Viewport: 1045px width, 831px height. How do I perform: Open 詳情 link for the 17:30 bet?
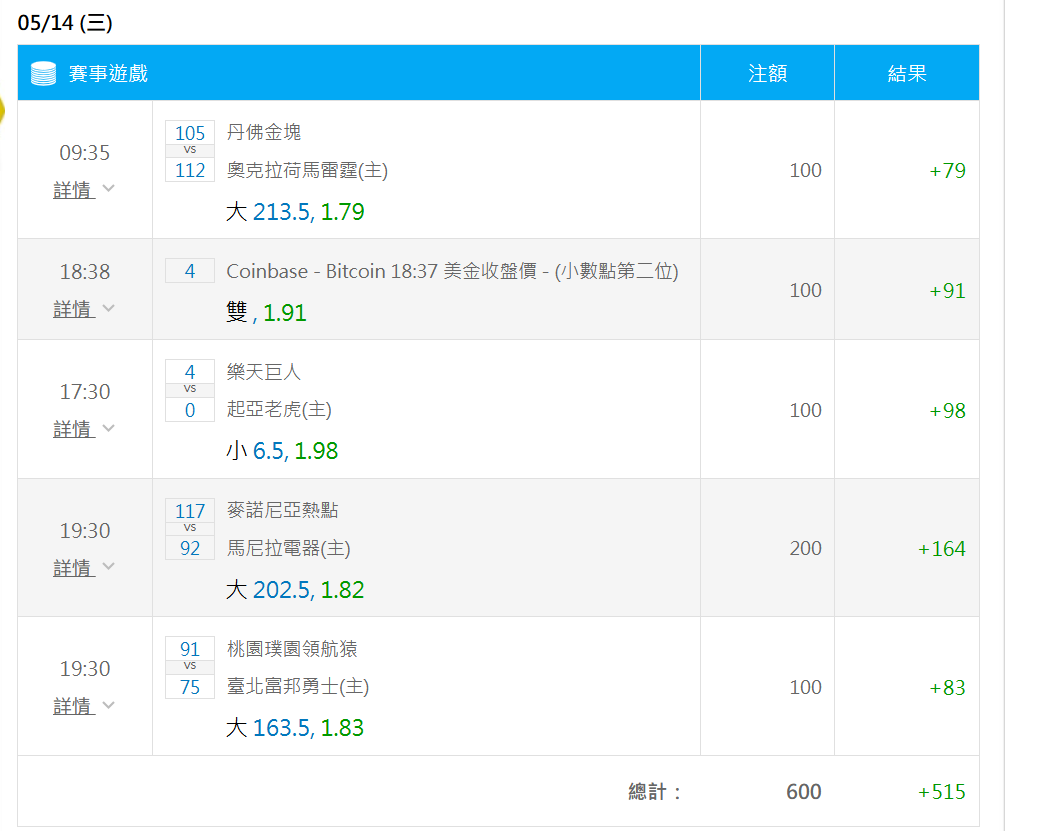73,429
